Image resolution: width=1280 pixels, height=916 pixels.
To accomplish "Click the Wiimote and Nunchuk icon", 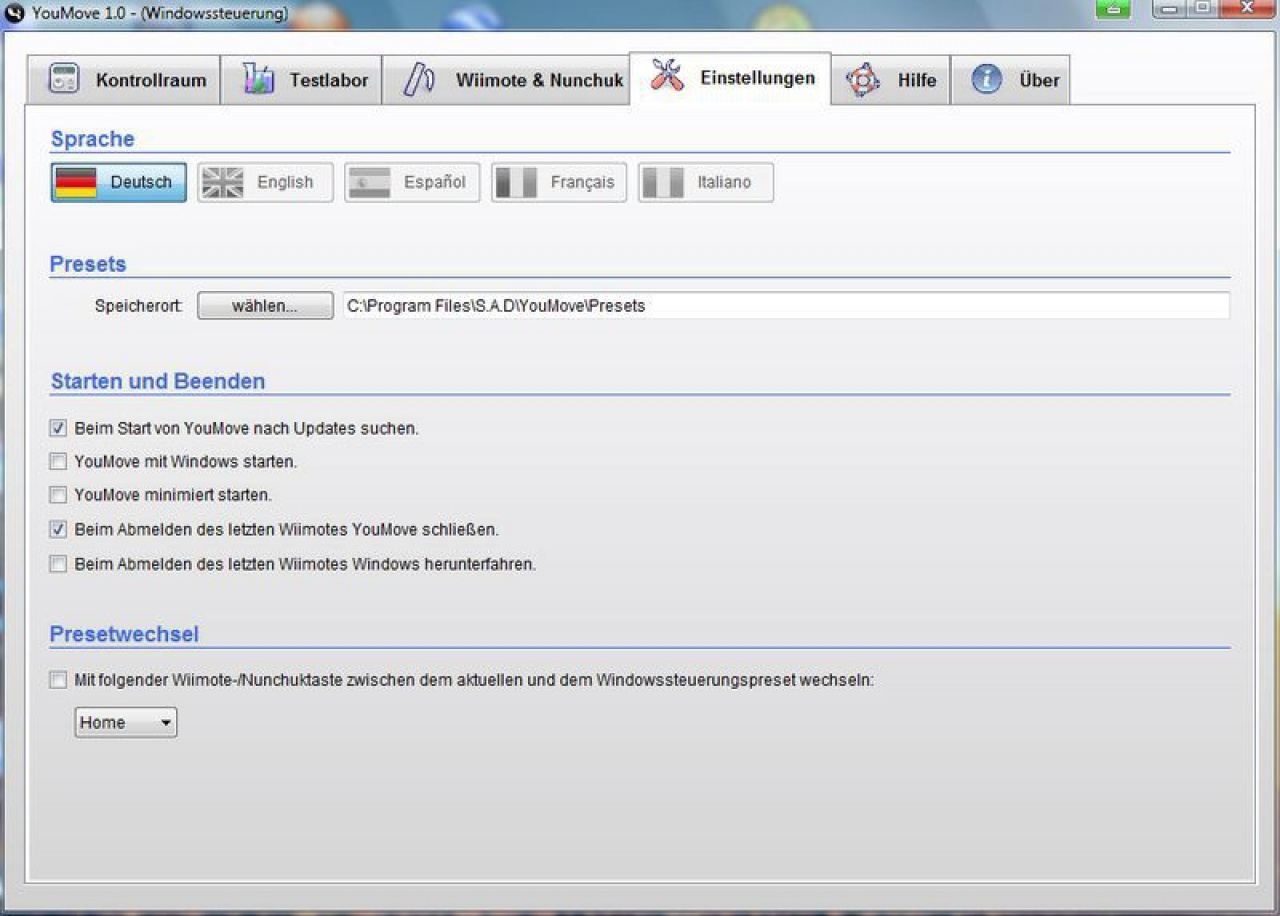I will pos(419,80).
